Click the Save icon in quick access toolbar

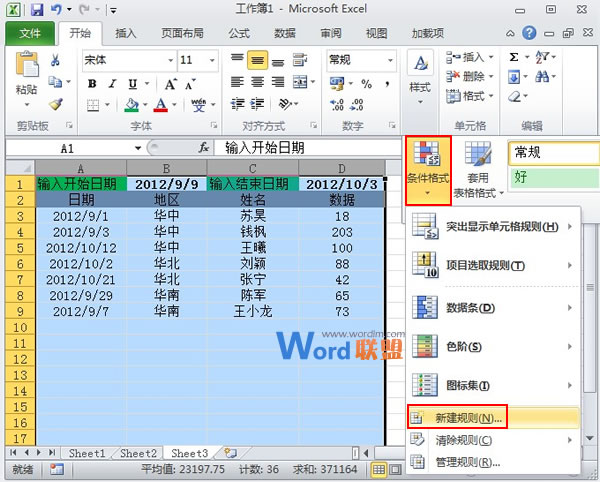tap(36, 11)
